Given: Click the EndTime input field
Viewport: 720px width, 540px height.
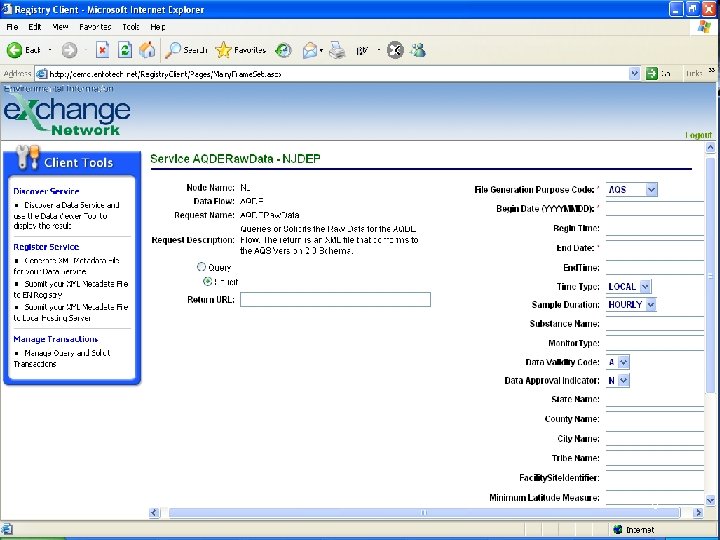Looking at the screenshot, I should tap(654, 267).
